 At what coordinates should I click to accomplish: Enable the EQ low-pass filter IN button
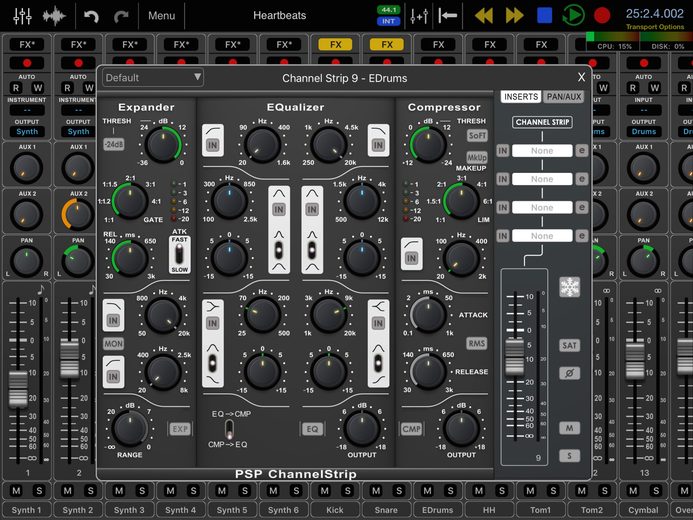[x=378, y=145]
